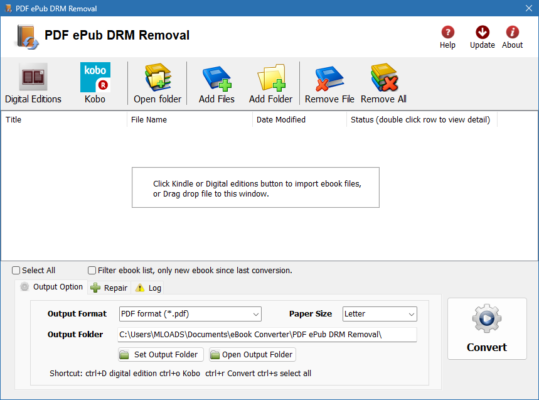Enable filter for new ebooks only

point(92,270)
